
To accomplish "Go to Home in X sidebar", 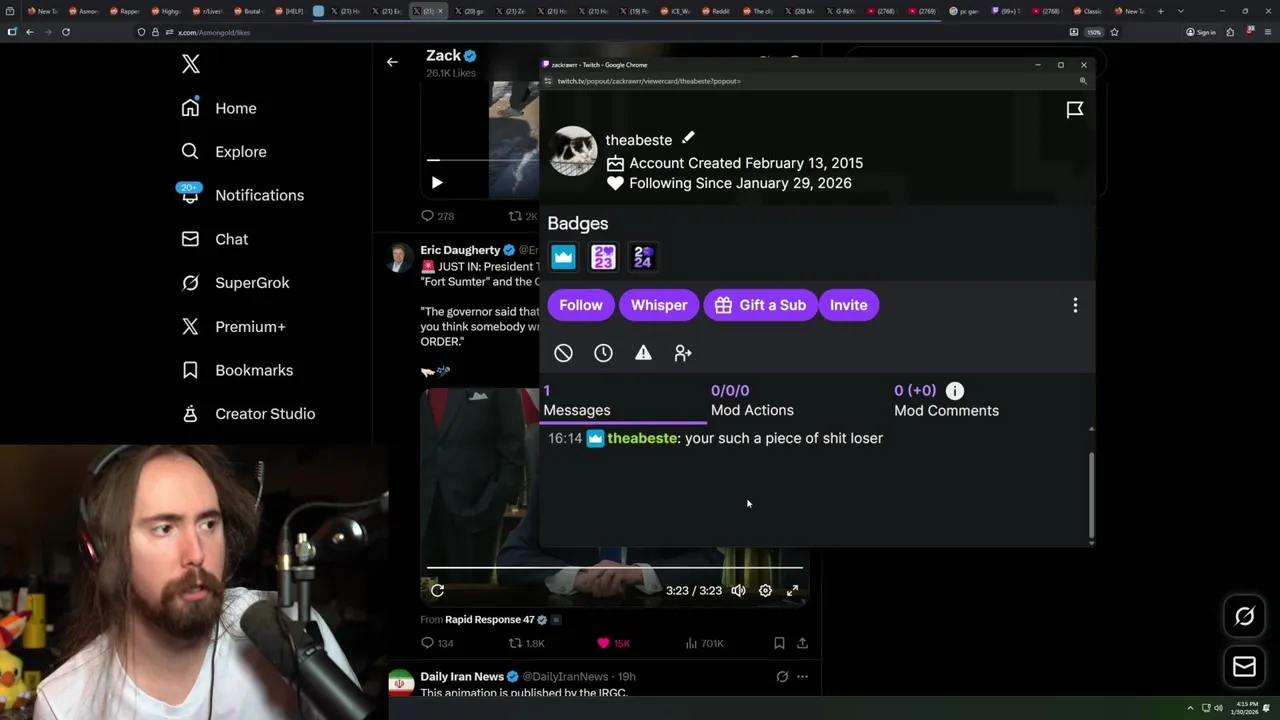I will 219,108.
